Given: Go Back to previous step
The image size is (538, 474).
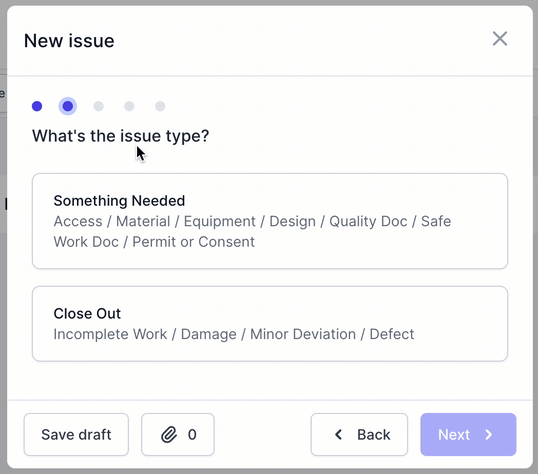Looking at the screenshot, I should pos(359,435).
